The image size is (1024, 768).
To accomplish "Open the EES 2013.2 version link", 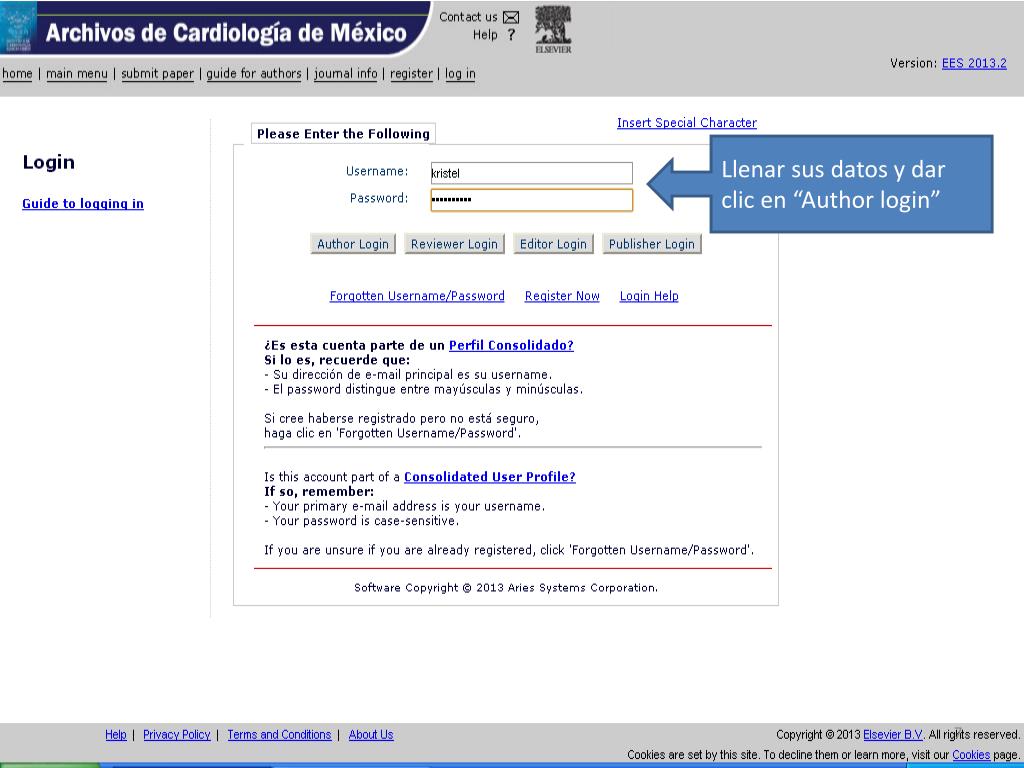I will (x=974, y=63).
